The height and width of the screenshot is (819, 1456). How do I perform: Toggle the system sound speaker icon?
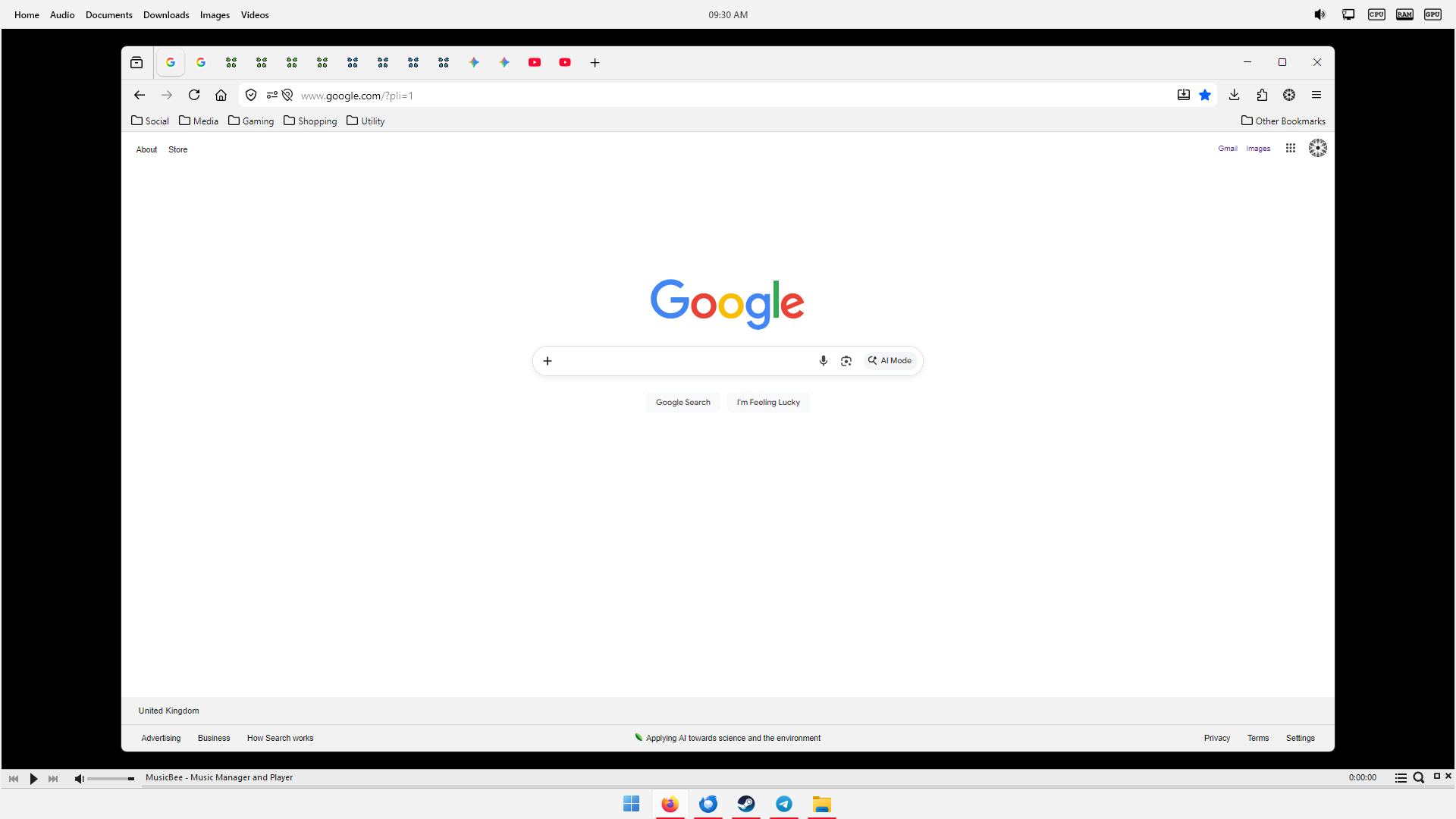1319,14
